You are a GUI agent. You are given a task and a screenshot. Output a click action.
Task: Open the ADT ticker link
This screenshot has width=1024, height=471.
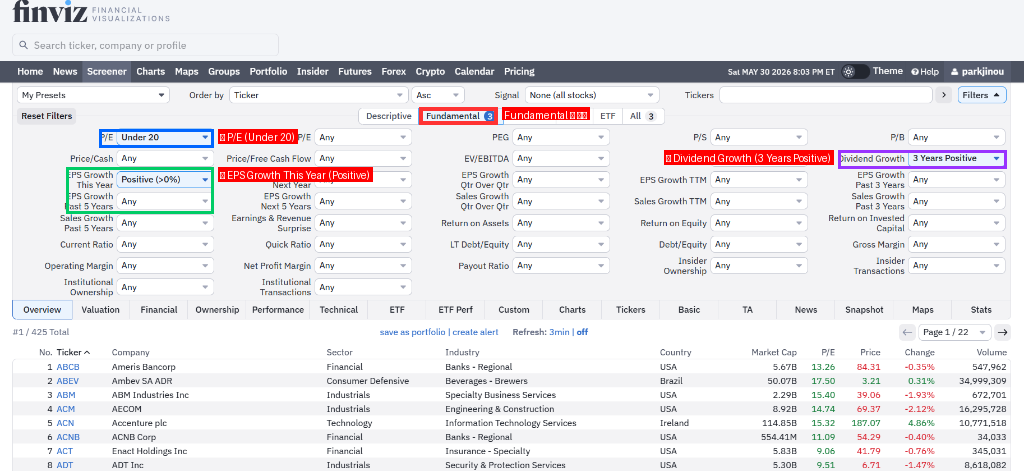[x=65, y=465]
